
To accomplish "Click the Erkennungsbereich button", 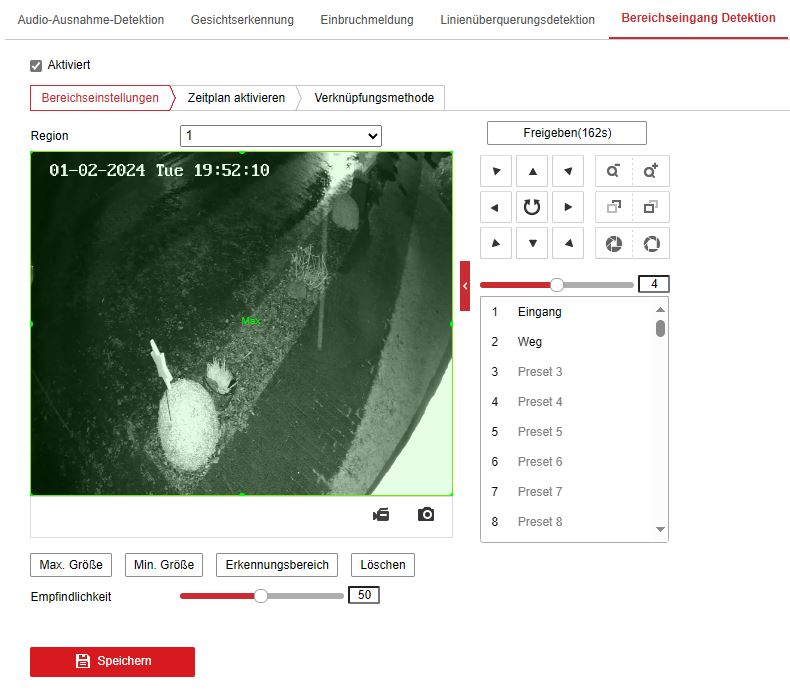I will coord(277,565).
